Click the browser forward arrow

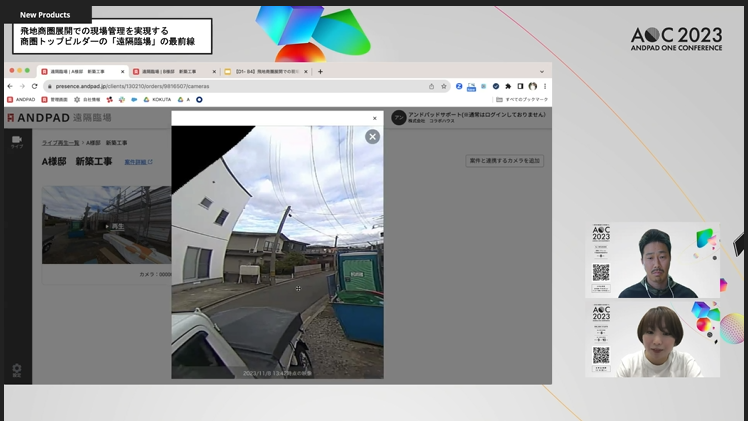[x=22, y=86]
